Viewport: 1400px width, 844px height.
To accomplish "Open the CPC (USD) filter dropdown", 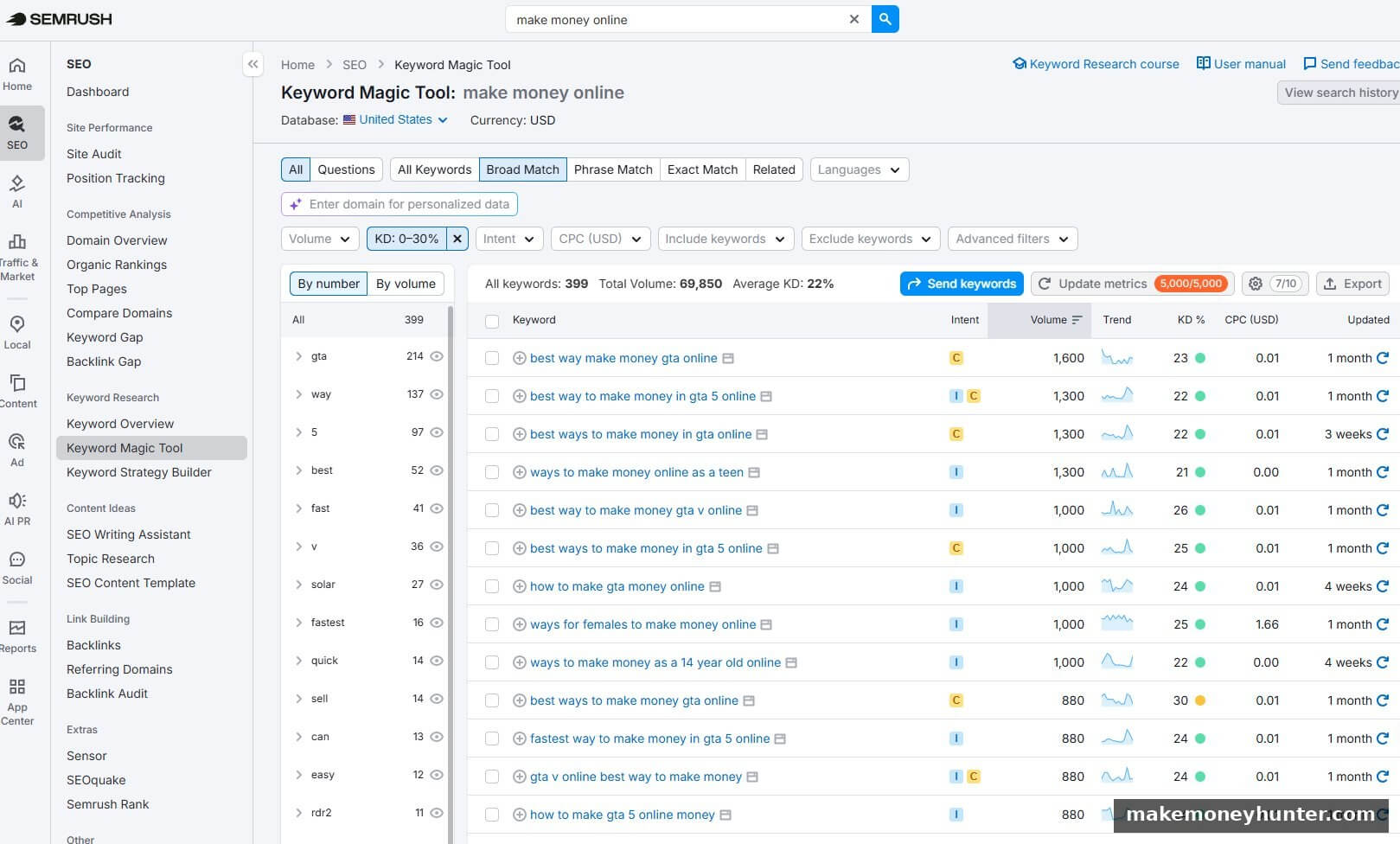I will 600,239.
